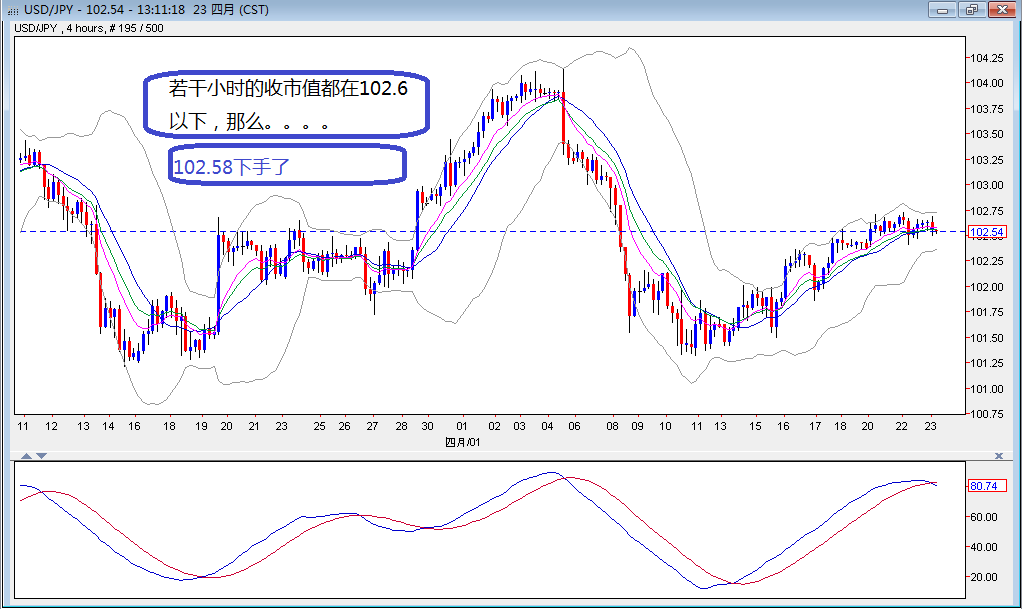Click the date label 28 on time axis
Image resolution: width=1024 pixels, height=609 pixels.
401,426
